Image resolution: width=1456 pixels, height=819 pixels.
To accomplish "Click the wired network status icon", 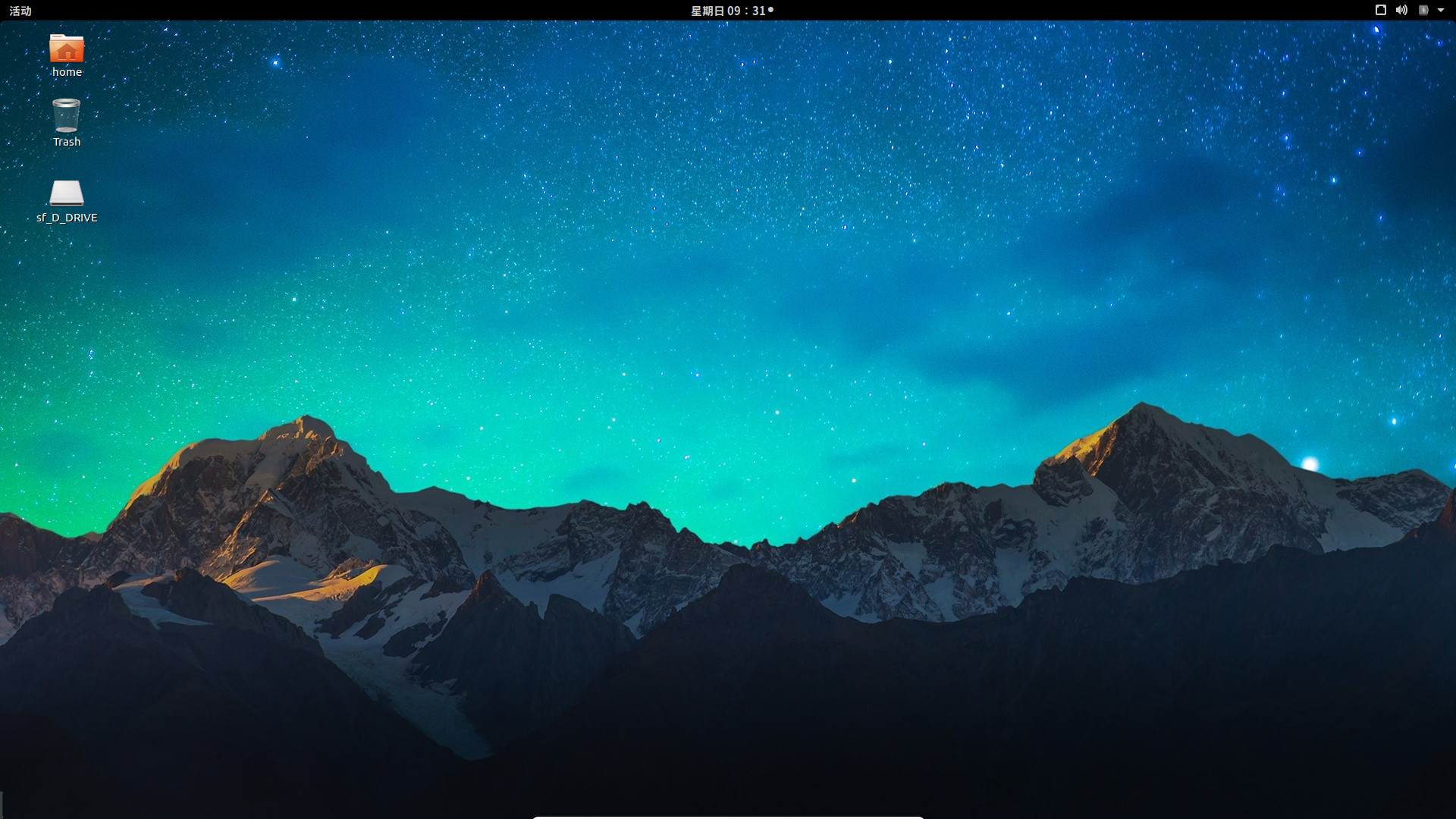I will pyautogui.click(x=1381, y=10).
